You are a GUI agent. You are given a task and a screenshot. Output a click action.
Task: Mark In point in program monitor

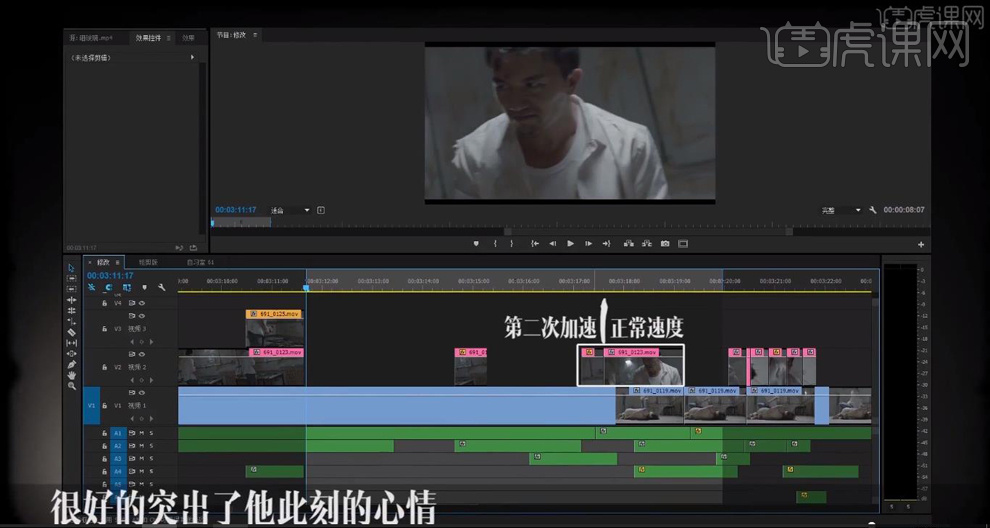pyautogui.click(x=495, y=243)
